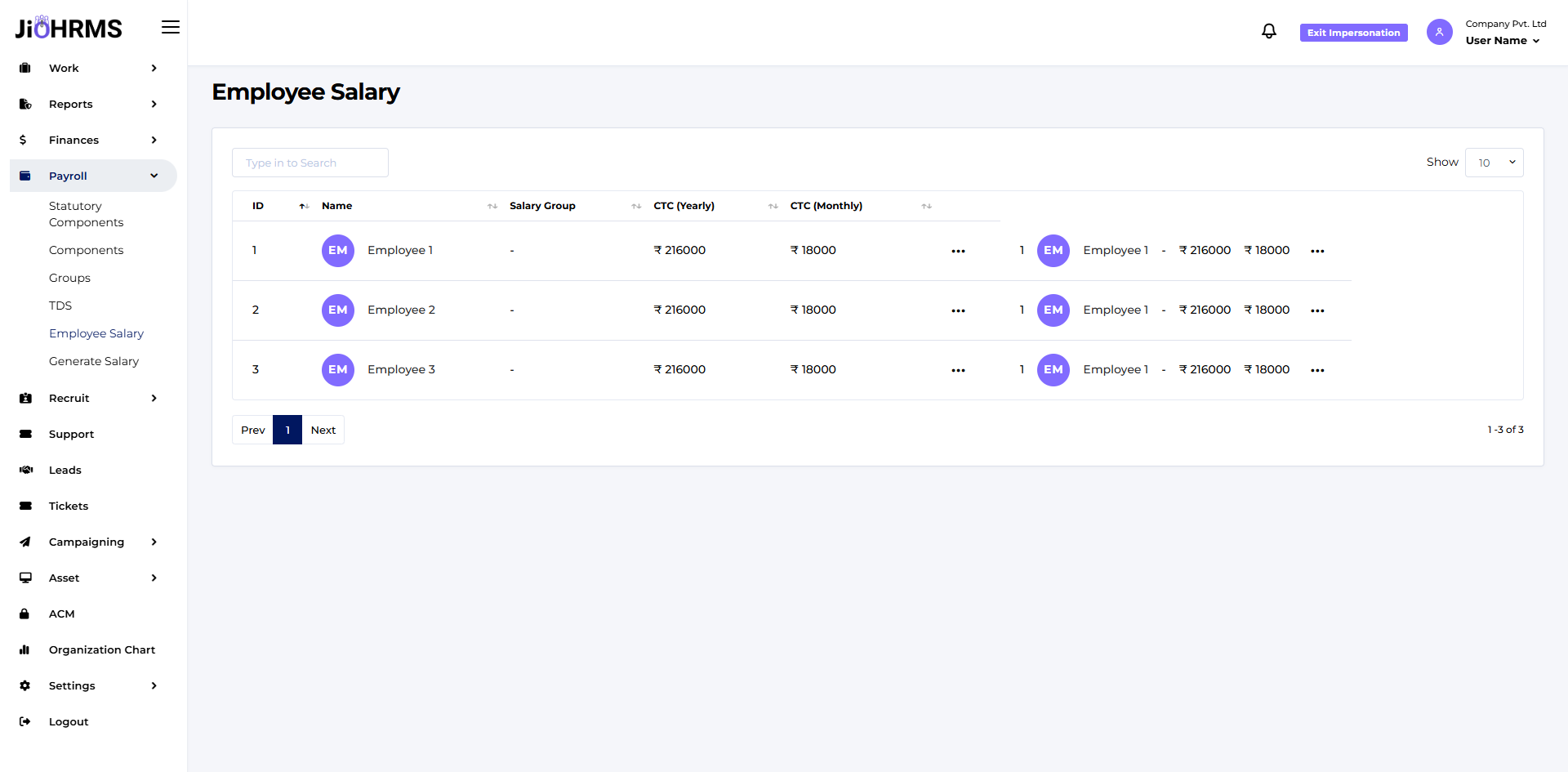Open the Tickets sidebar item
The image size is (1568, 772).
[x=69, y=506]
